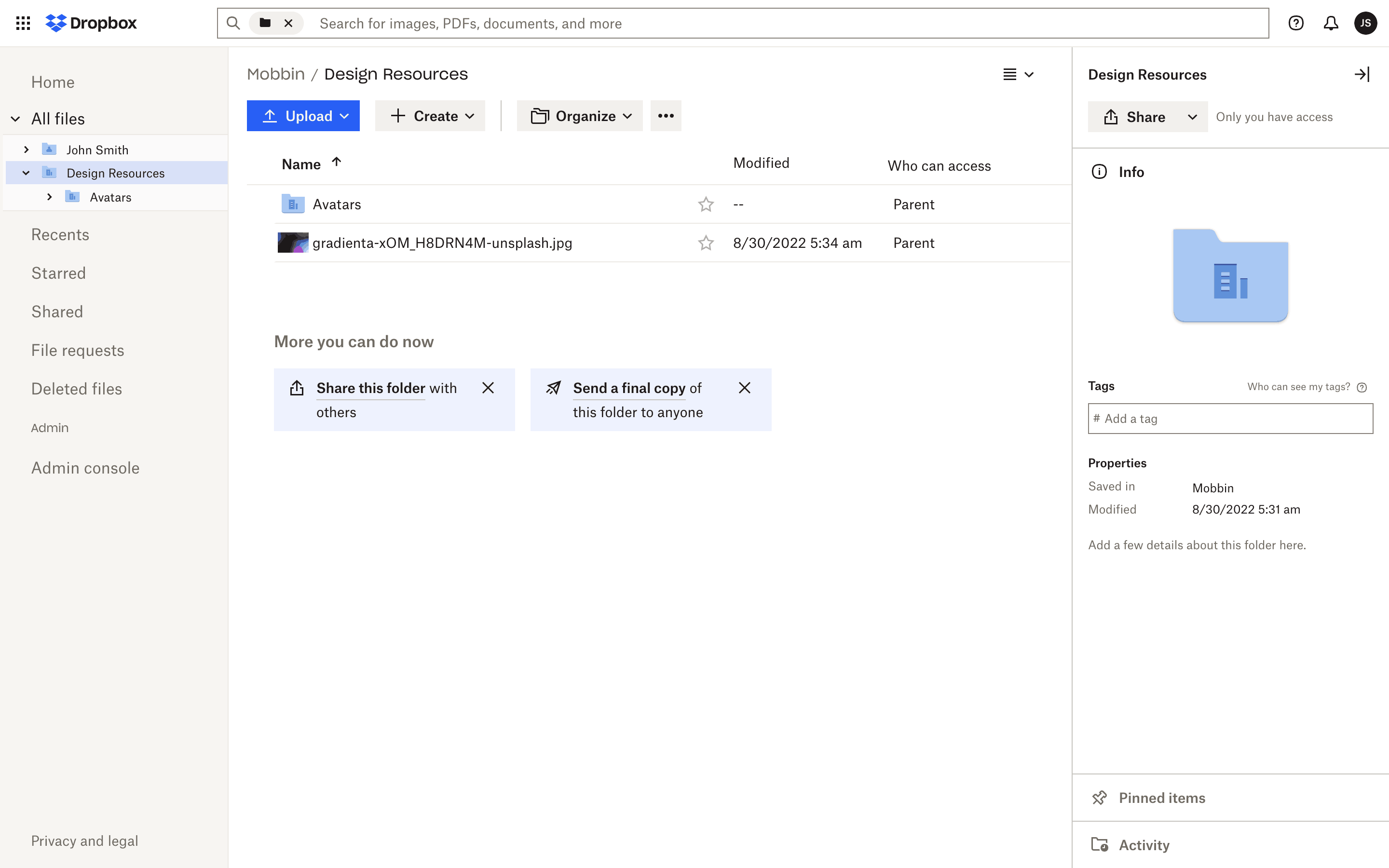Open the JS account avatar menu
The height and width of the screenshot is (868, 1389).
point(1365,23)
